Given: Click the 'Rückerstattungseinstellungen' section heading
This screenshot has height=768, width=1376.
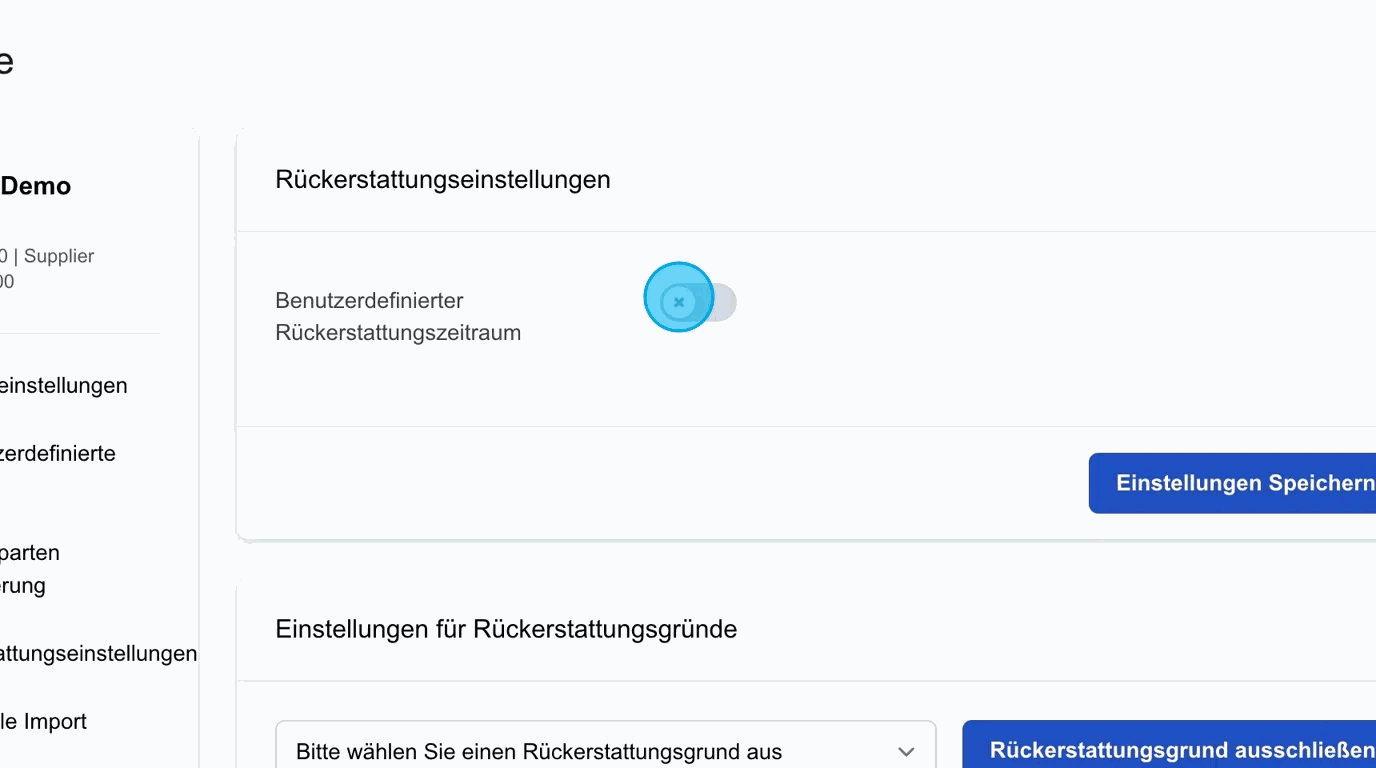Looking at the screenshot, I should point(442,180).
